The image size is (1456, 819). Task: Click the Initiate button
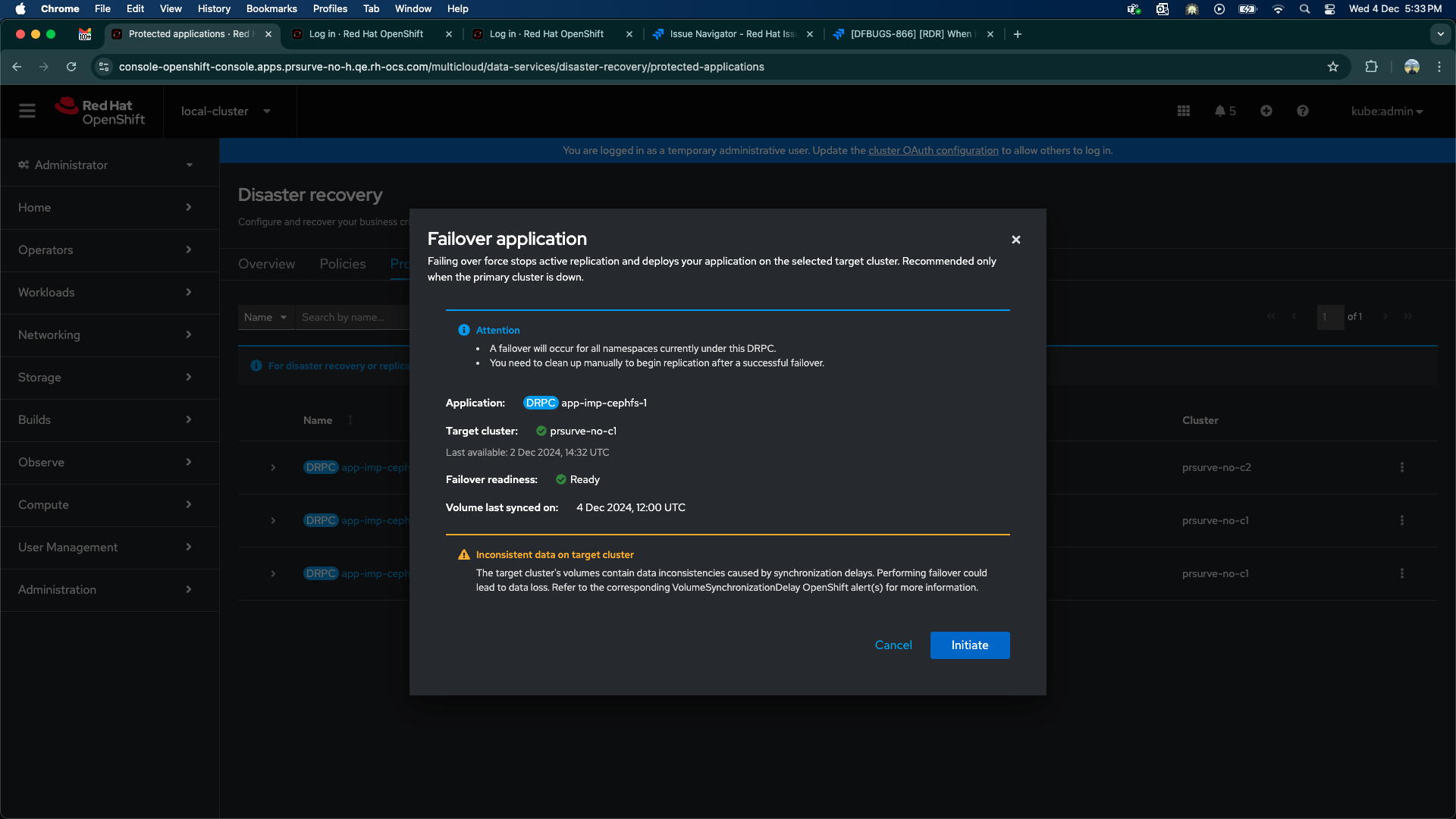coord(970,645)
